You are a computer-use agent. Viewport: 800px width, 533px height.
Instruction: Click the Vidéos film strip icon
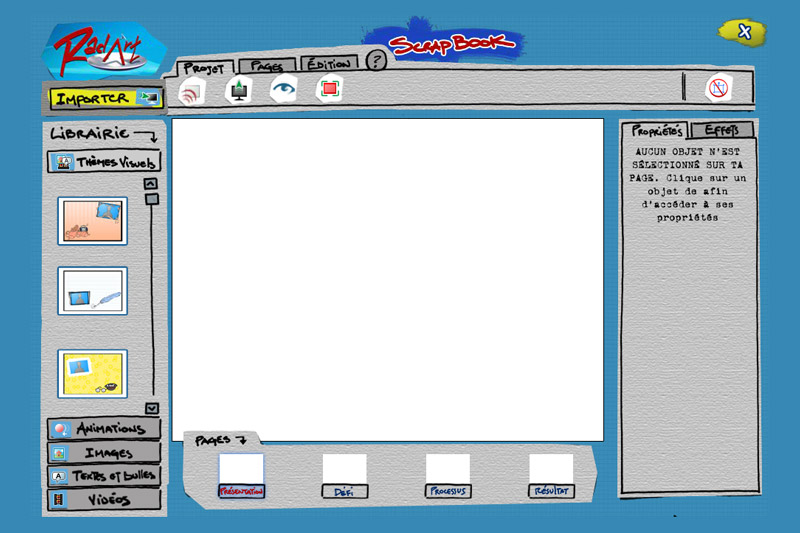point(59,500)
